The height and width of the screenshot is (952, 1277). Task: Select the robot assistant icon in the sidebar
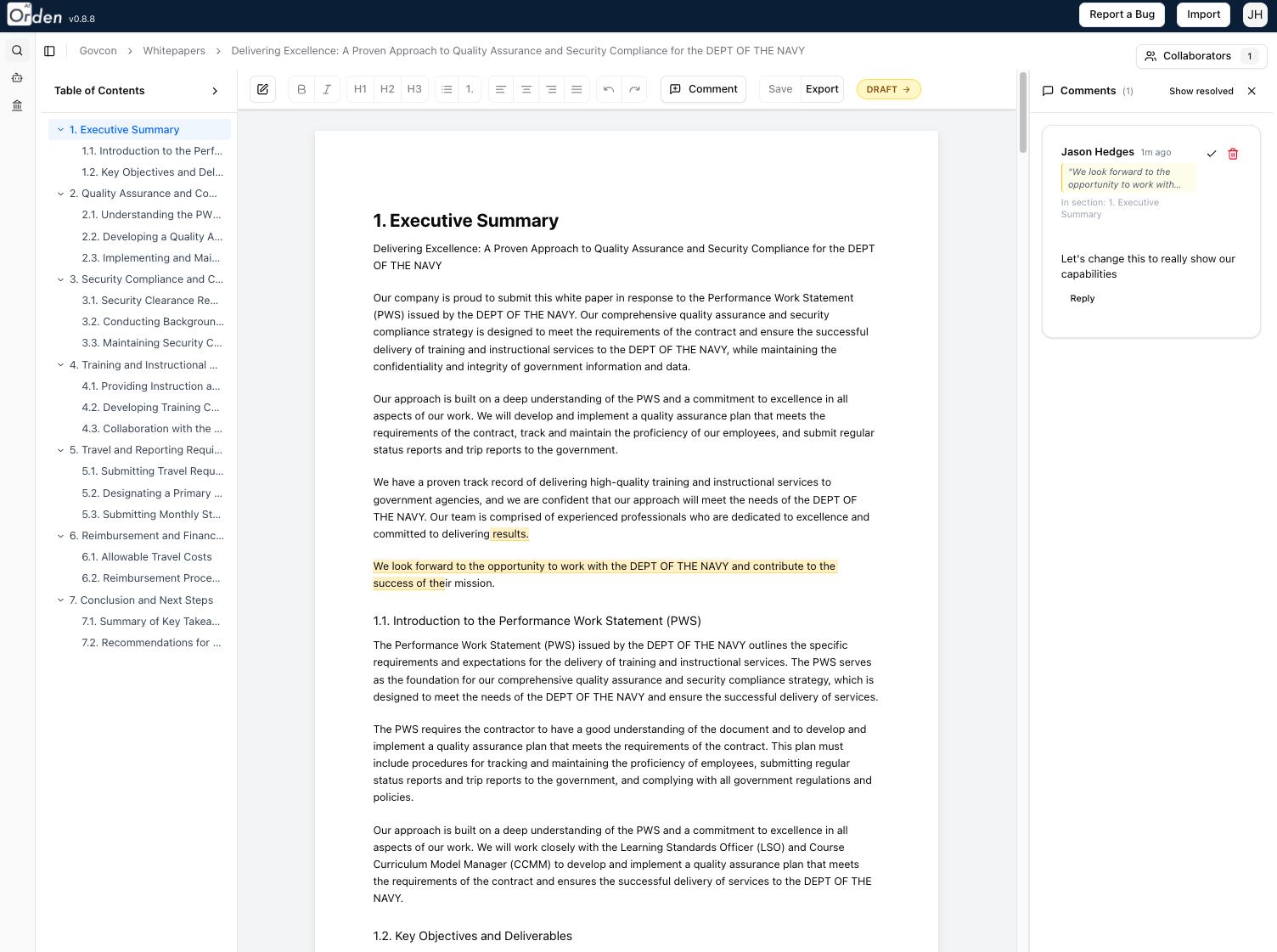tap(16, 76)
